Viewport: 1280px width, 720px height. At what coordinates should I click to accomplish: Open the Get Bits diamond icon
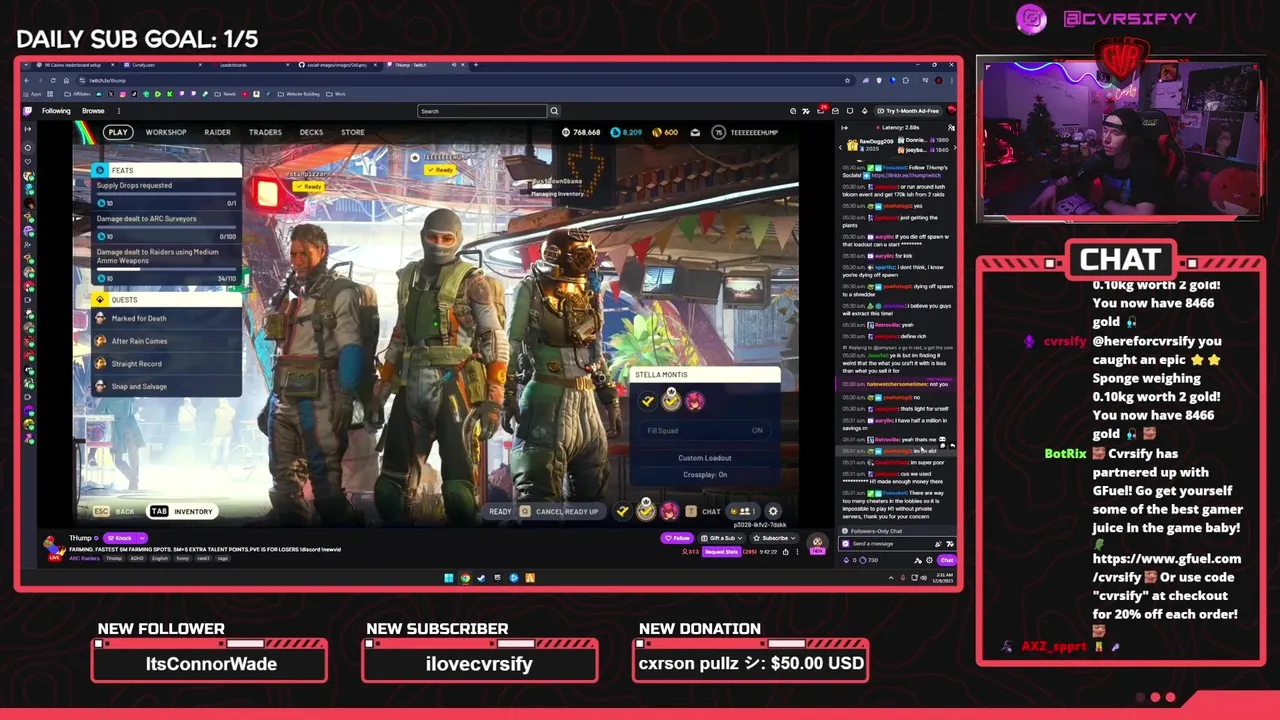865,111
